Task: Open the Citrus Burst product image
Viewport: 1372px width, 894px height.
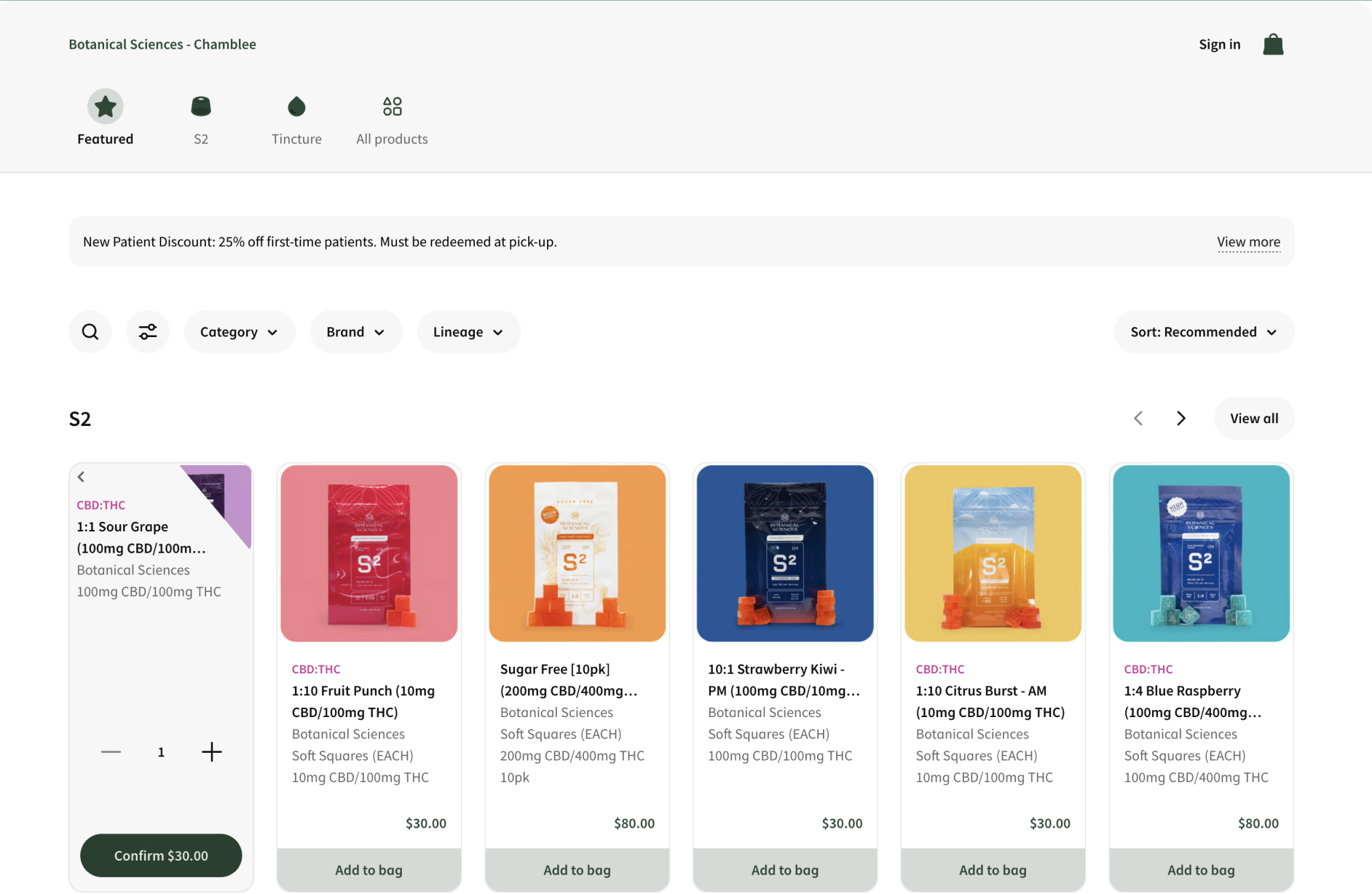Action: point(993,553)
